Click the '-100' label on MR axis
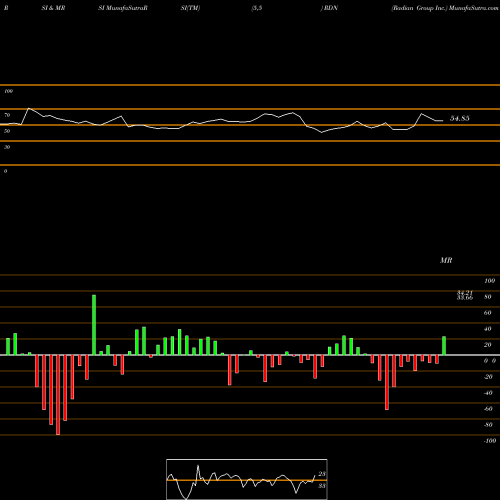The image size is (500, 500). tap(490, 441)
